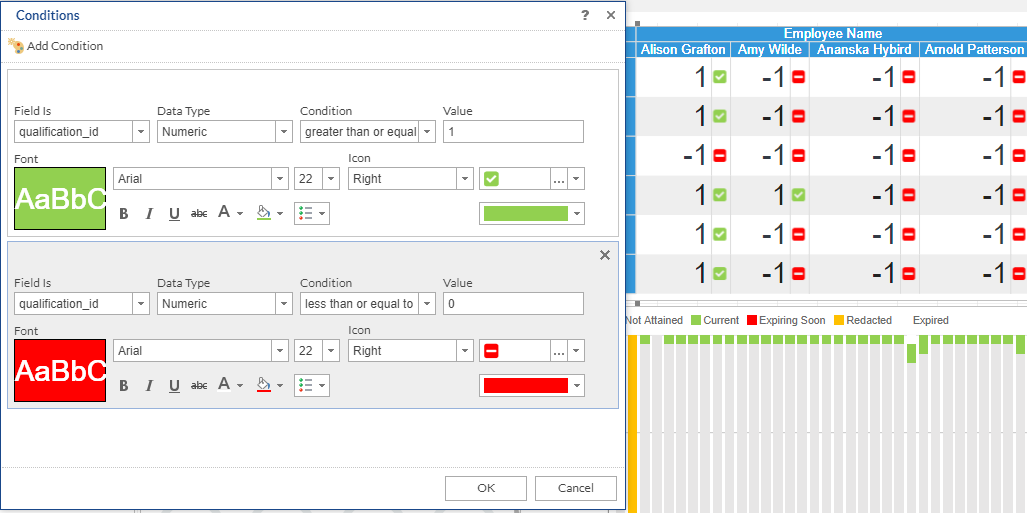Screen dimensions: 1027x513
Task: Open red minus icon dropdown
Action: coord(576,351)
